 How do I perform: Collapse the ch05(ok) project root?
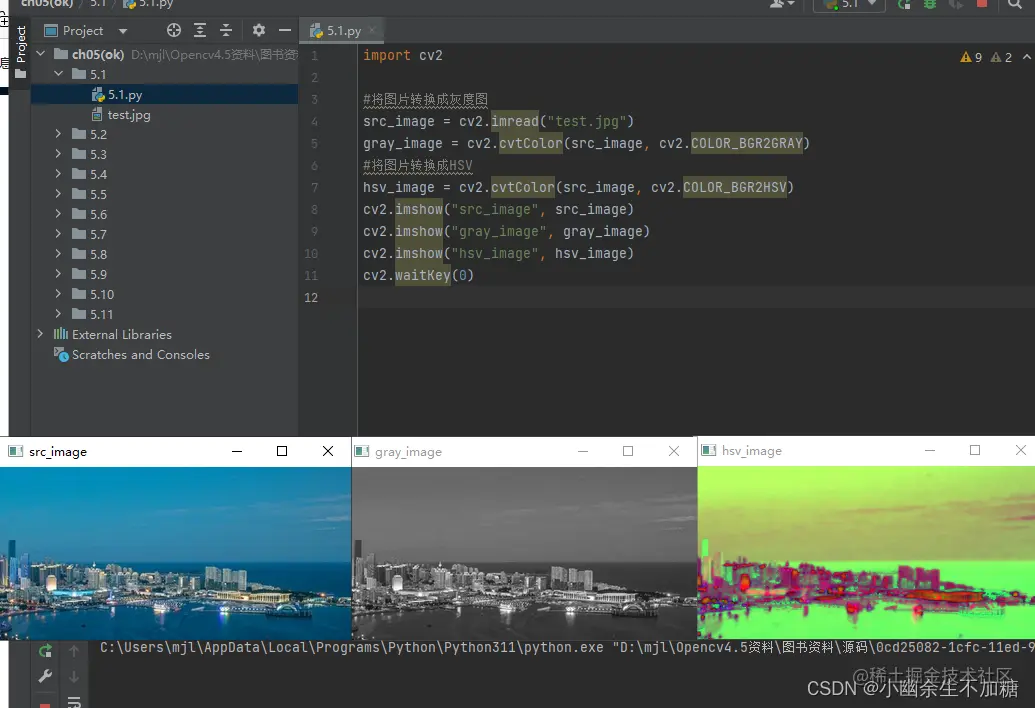(x=41, y=53)
